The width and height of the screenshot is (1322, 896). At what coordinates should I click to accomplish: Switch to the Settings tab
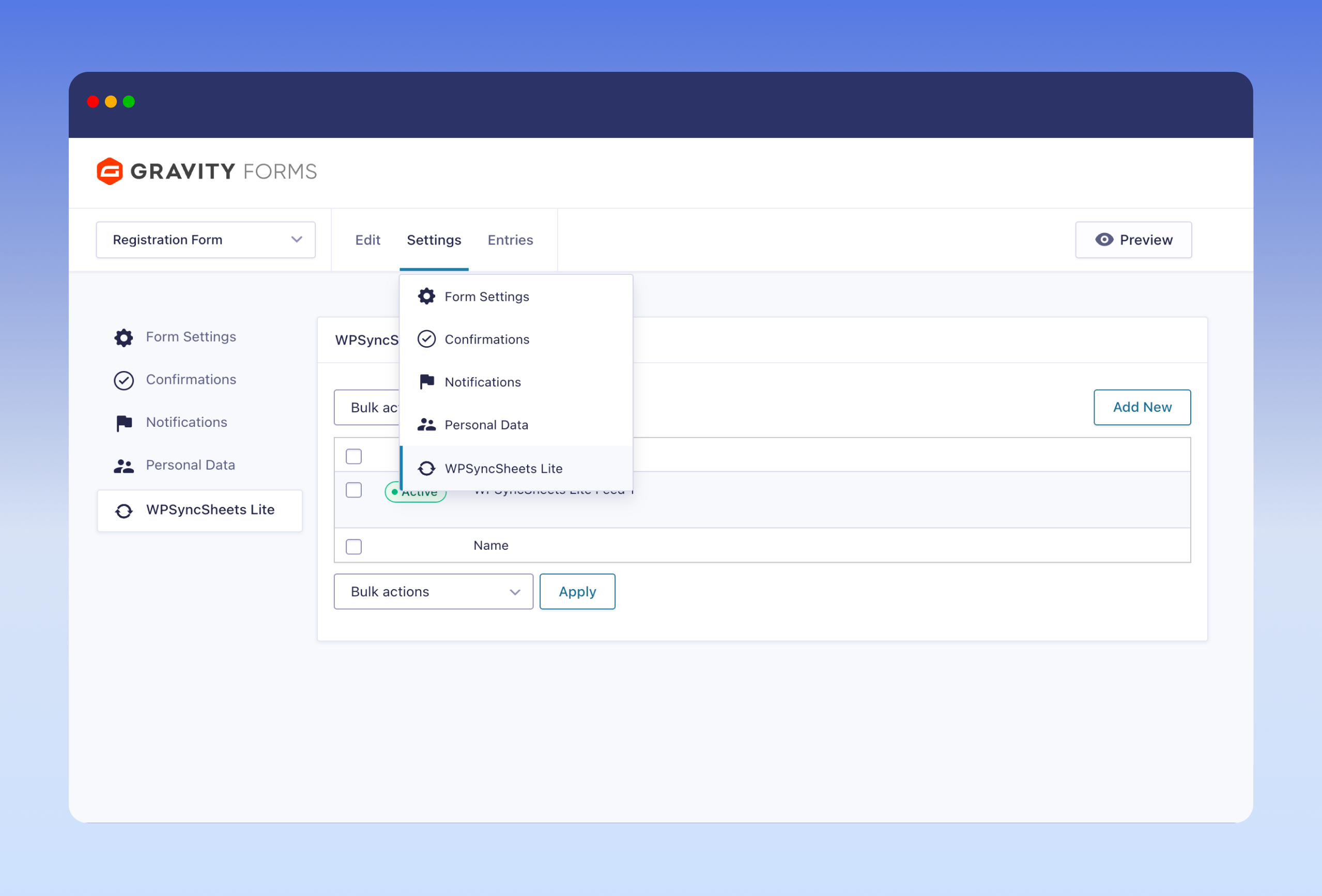tap(434, 240)
